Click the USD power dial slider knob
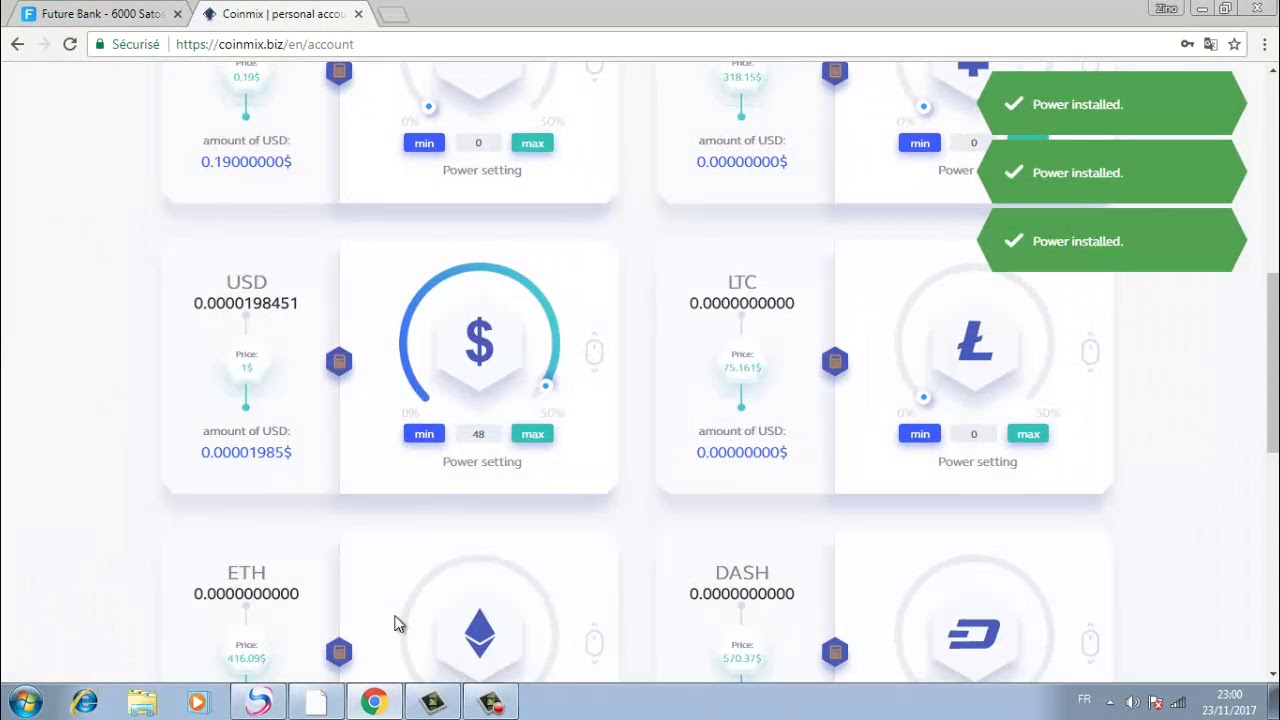 coord(546,385)
